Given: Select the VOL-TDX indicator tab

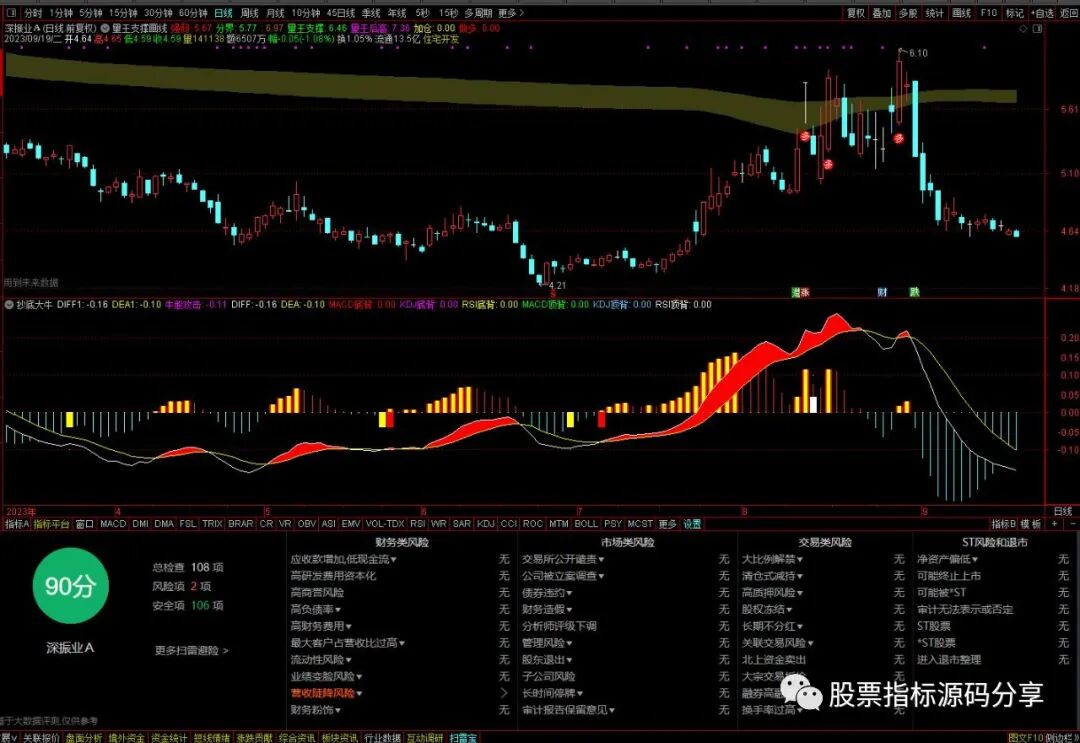Looking at the screenshot, I should click(385, 524).
